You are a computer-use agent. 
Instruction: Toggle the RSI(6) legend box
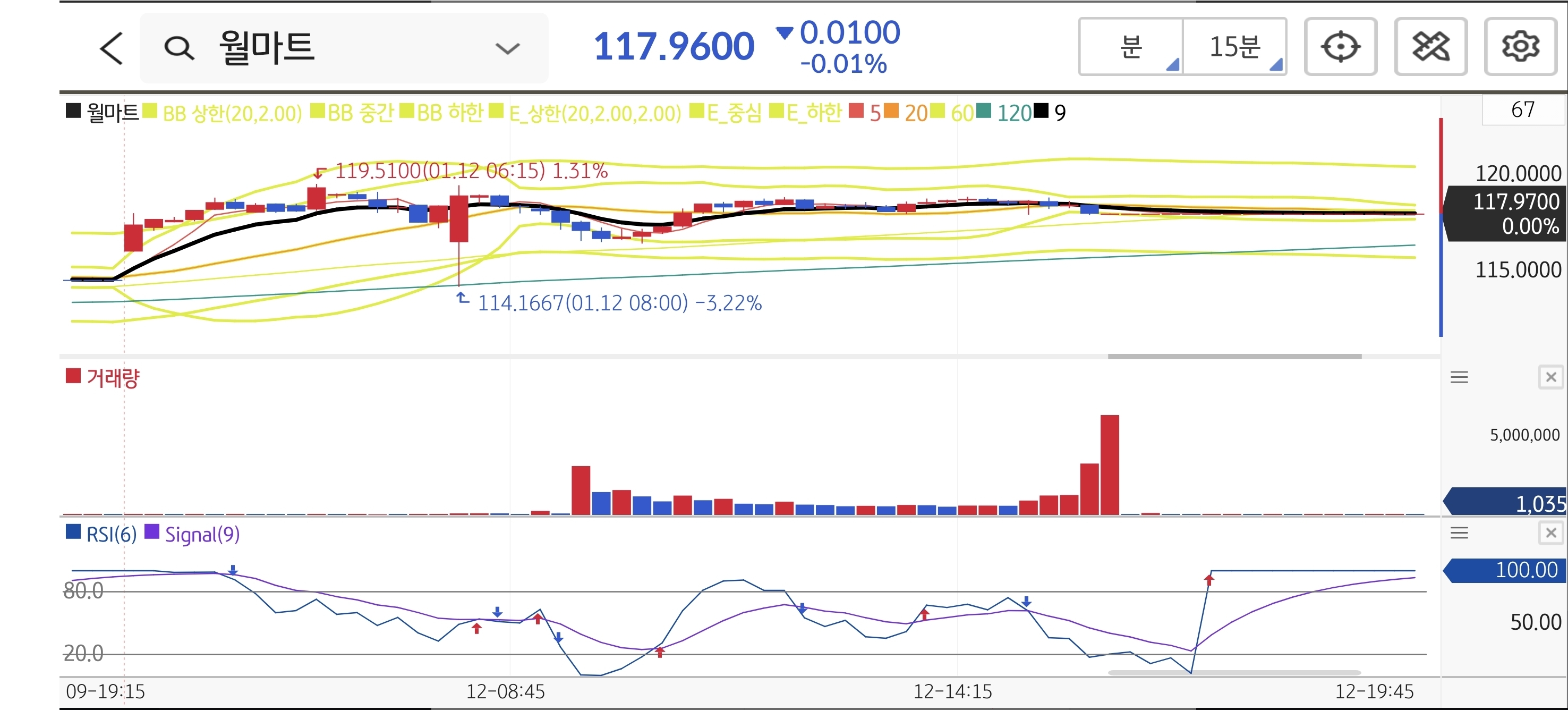click(73, 532)
